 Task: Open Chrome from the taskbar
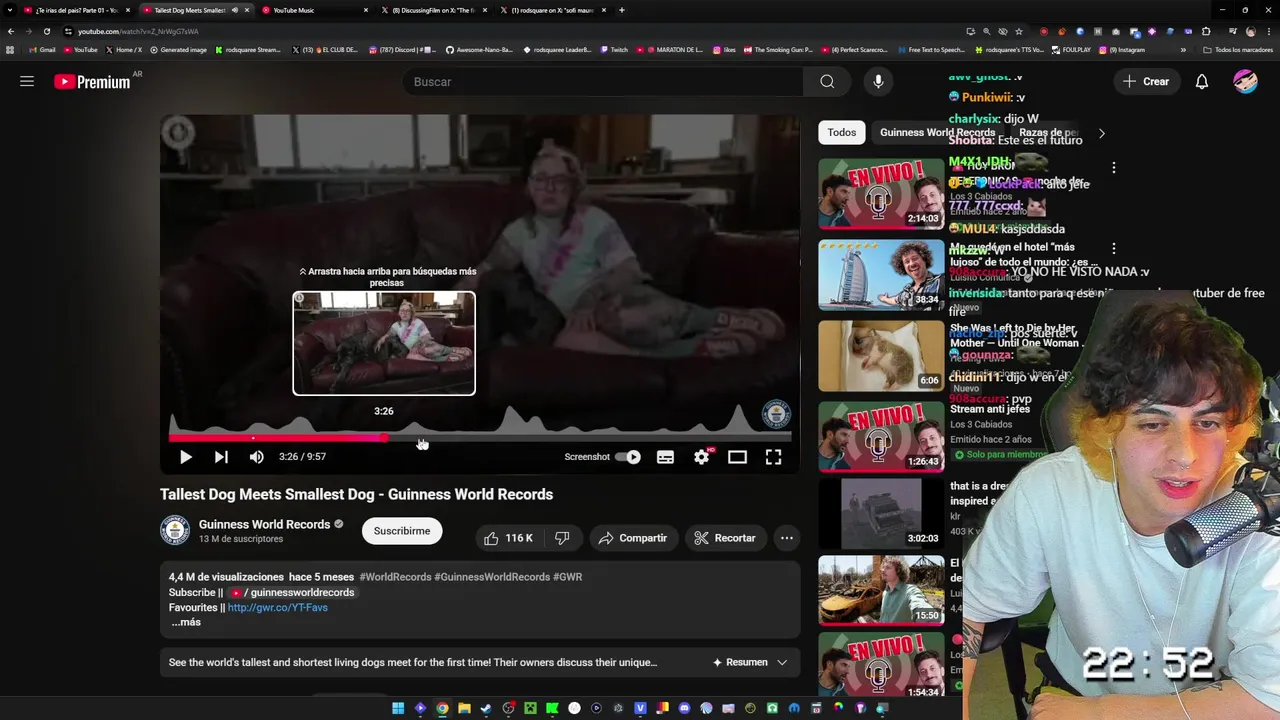[442, 709]
